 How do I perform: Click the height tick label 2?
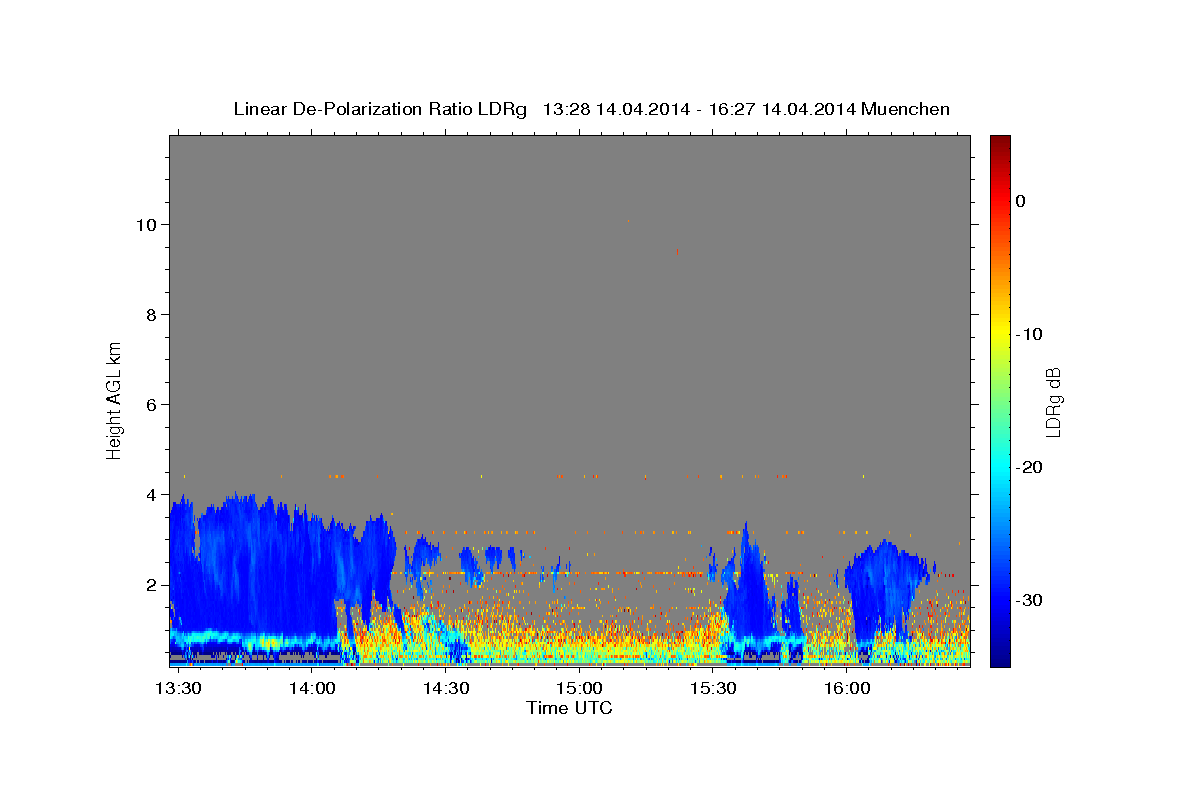(x=151, y=584)
